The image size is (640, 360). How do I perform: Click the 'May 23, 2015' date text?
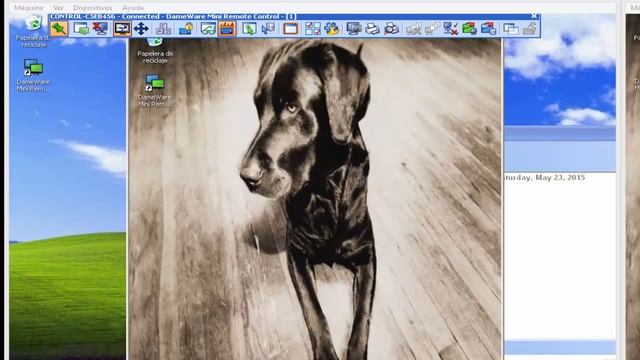tap(559, 178)
